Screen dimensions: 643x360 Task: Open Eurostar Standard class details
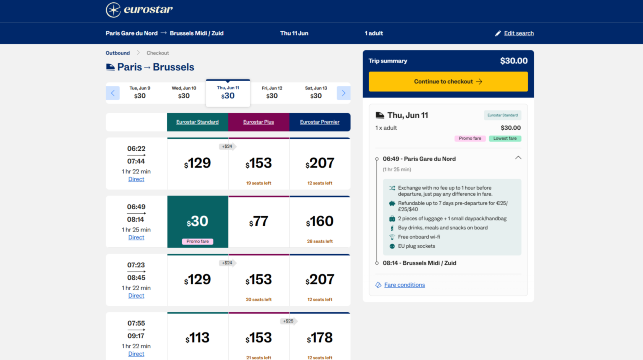(197, 122)
